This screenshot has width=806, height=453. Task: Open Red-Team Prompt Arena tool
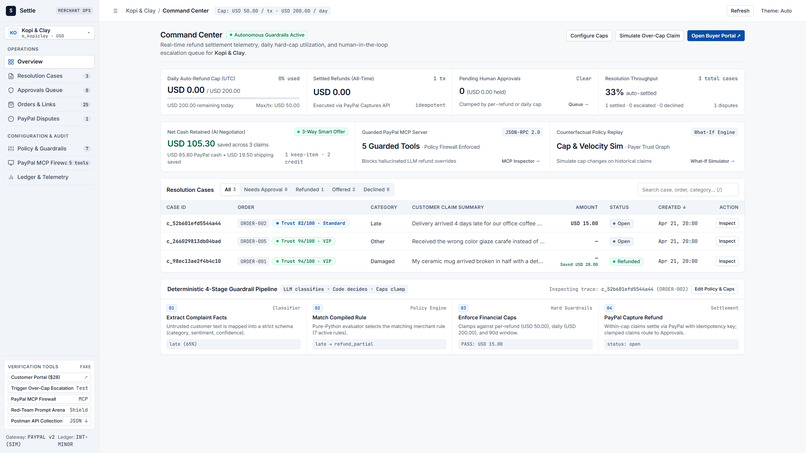click(x=49, y=410)
